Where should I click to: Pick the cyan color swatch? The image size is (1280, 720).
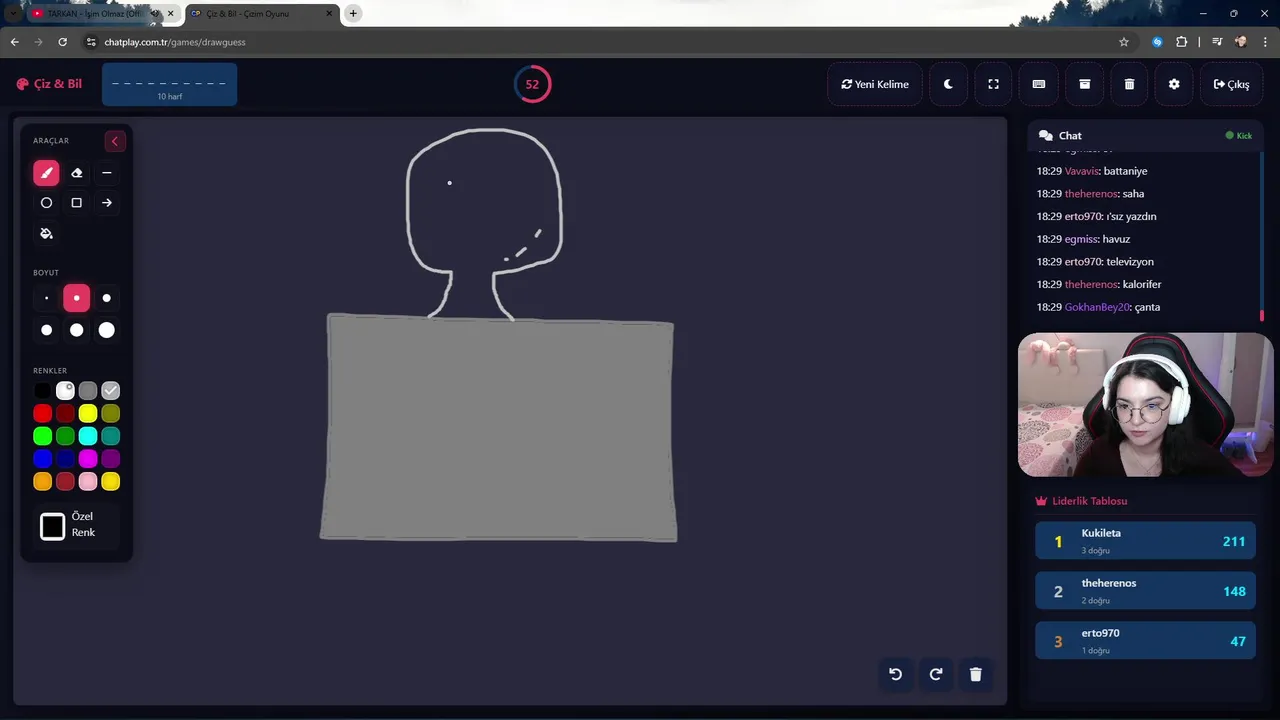[88, 436]
